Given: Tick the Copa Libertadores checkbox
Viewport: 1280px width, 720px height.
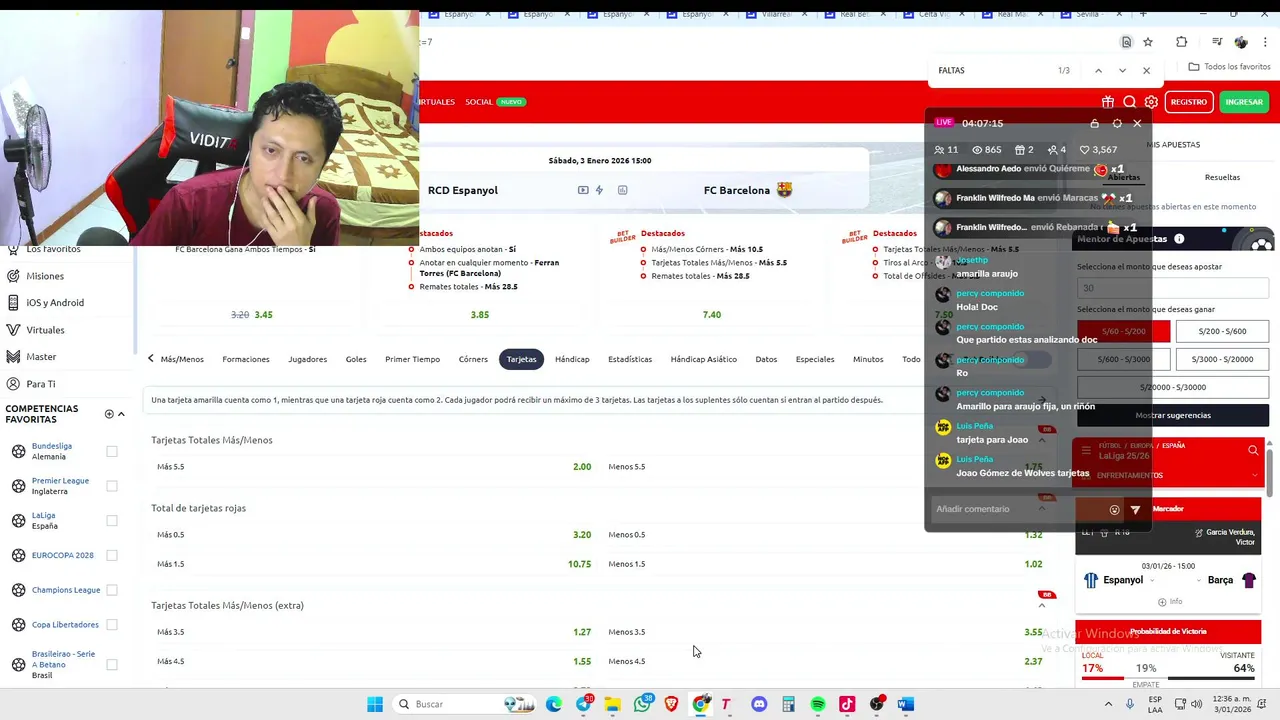Looking at the screenshot, I should tap(112, 625).
